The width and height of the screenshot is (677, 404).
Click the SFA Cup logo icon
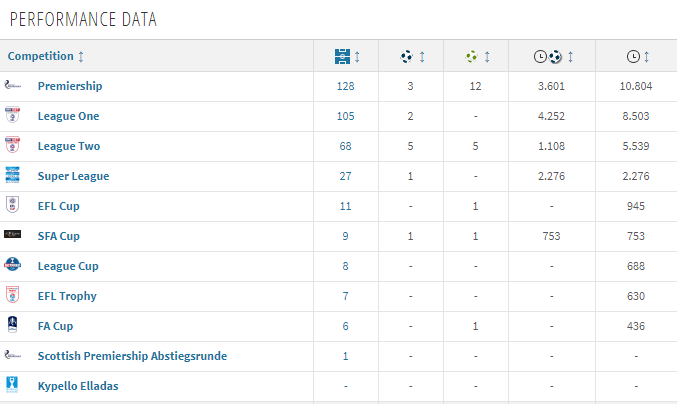13,236
